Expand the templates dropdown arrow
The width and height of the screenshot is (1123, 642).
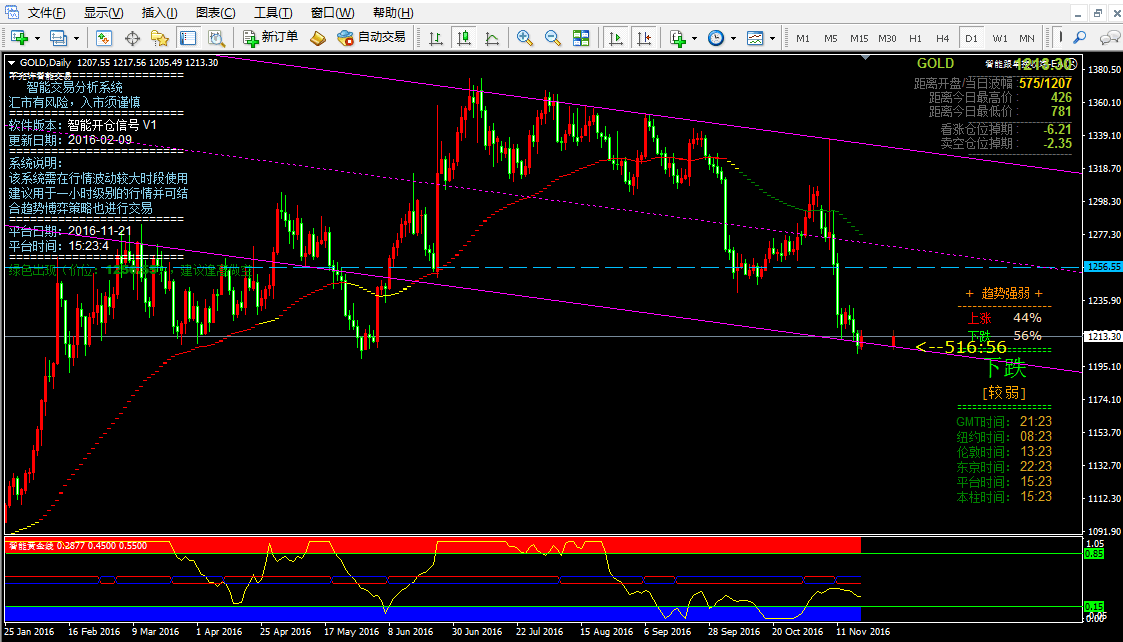click(771, 38)
